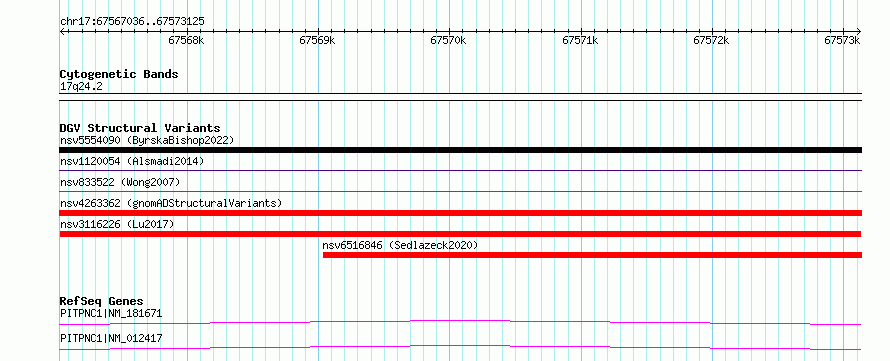Select the 17q24.2 band label
This screenshot has width=890, height=361.
pyautogui.click(x=81, y=87)
